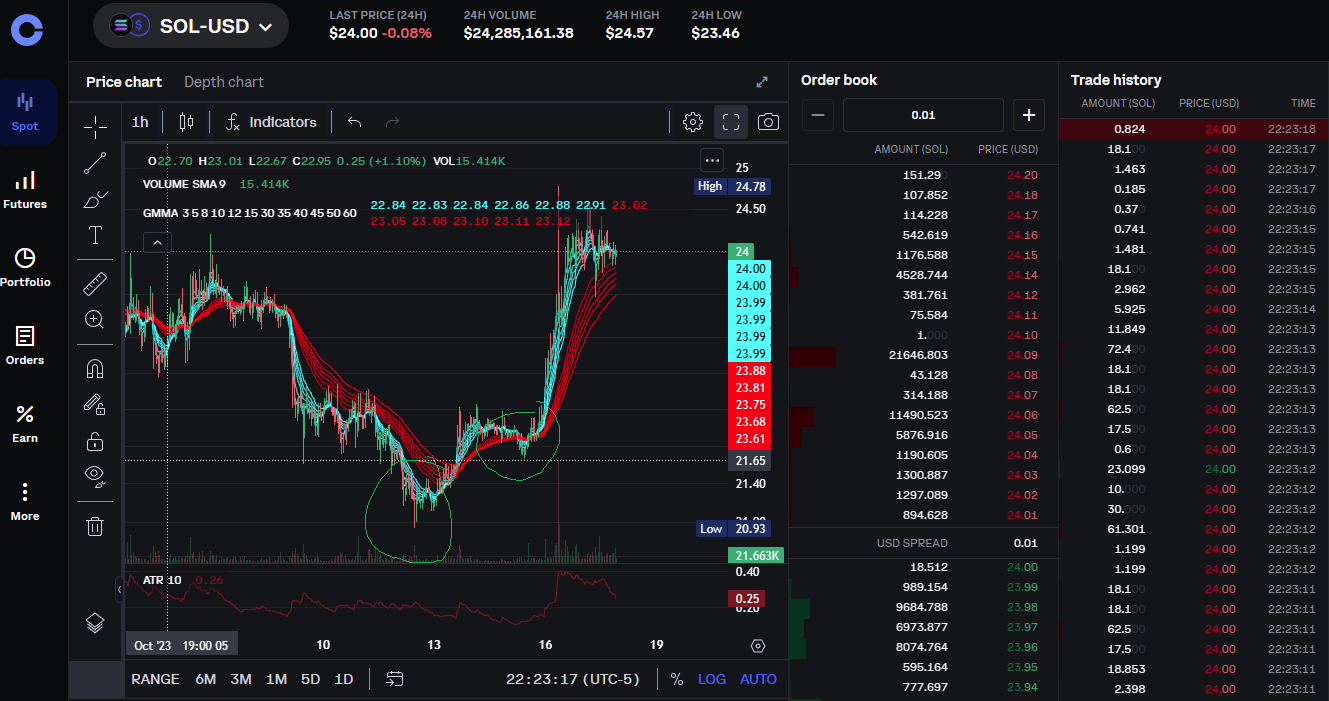The width and height of the screenshot is (1329, 701).
Task: Enable magnet snapping mode
Action: (95, 368)
